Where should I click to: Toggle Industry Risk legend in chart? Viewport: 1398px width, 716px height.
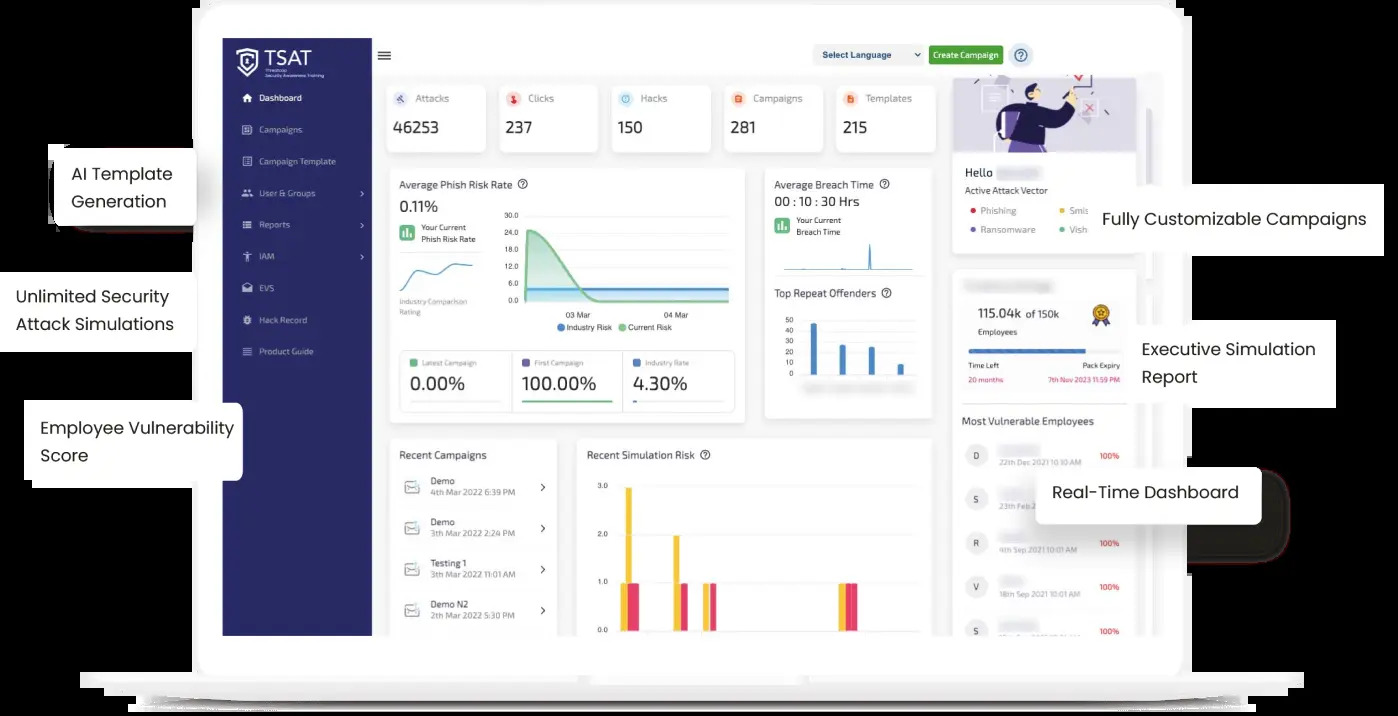(x=584, y=327)
